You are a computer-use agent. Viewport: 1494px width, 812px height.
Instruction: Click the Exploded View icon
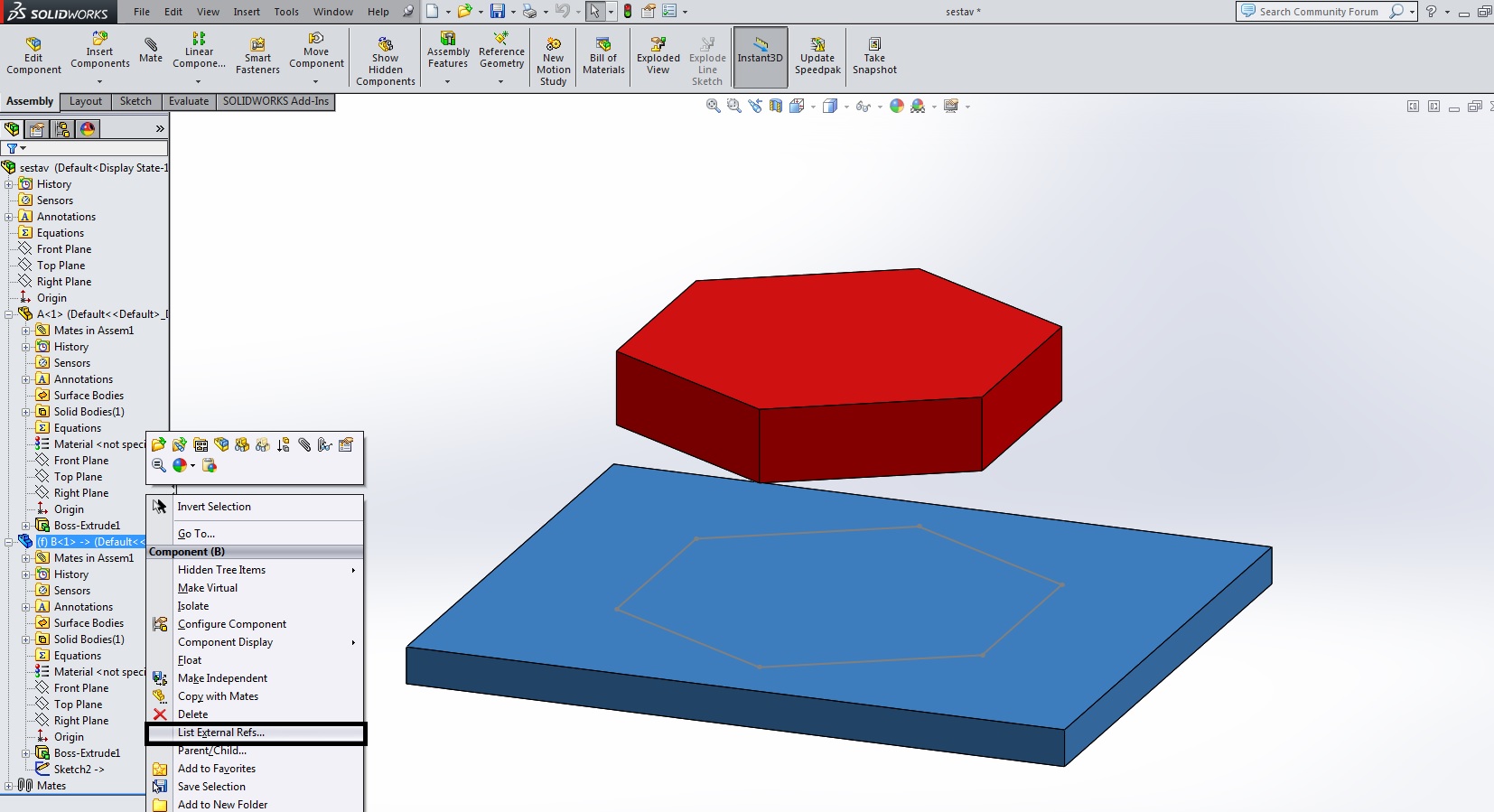tap(658, 56)
